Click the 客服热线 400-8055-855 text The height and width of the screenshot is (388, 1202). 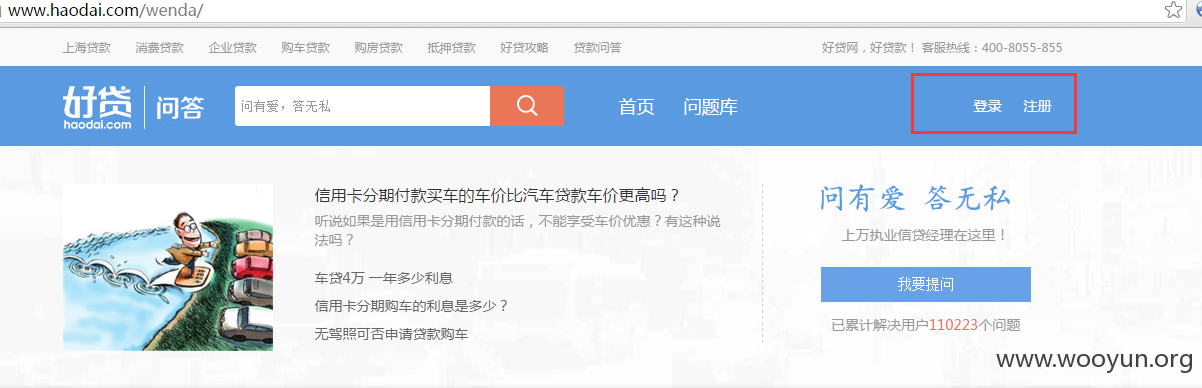click(992, 47)
